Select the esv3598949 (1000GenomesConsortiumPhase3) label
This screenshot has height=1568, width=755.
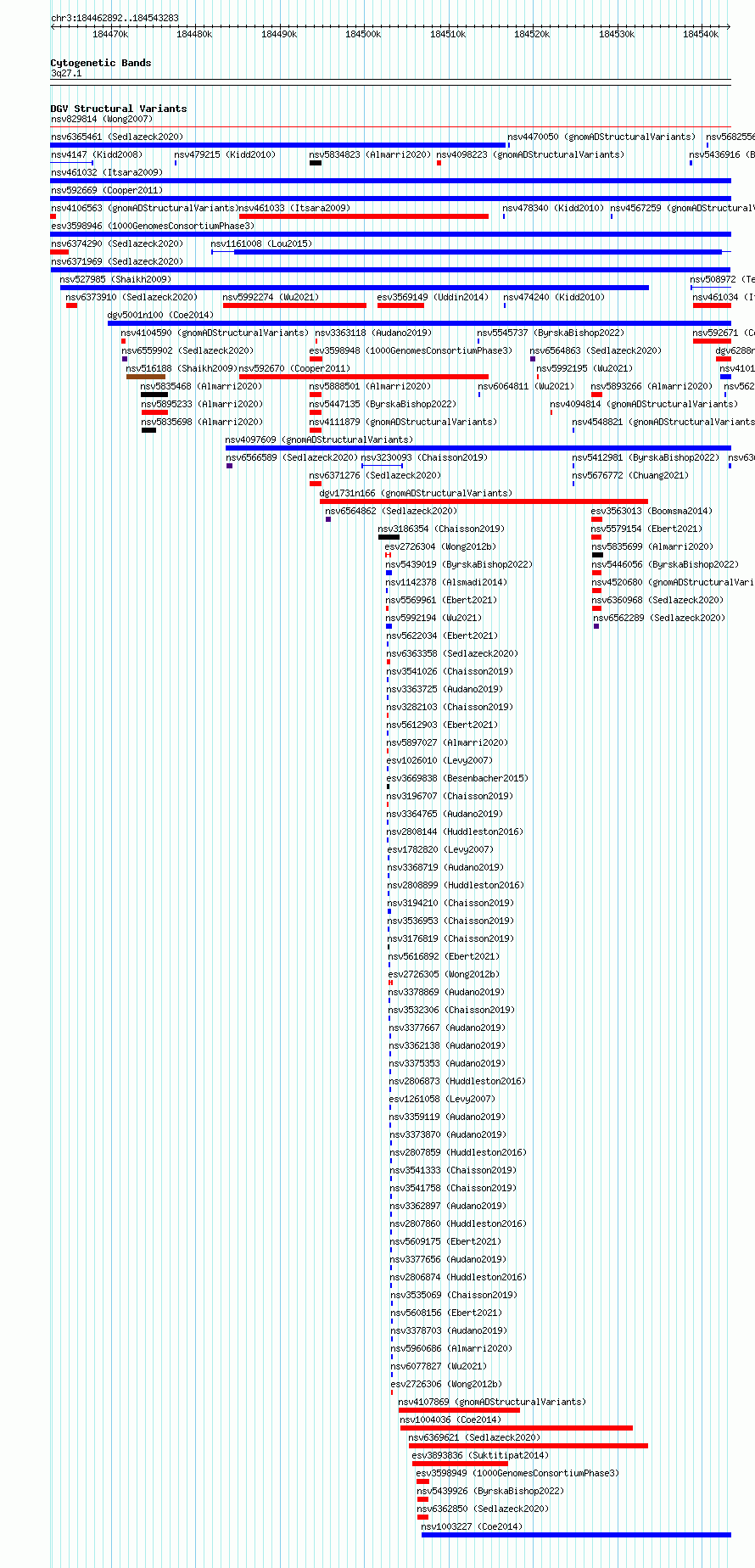(517, 1473)
